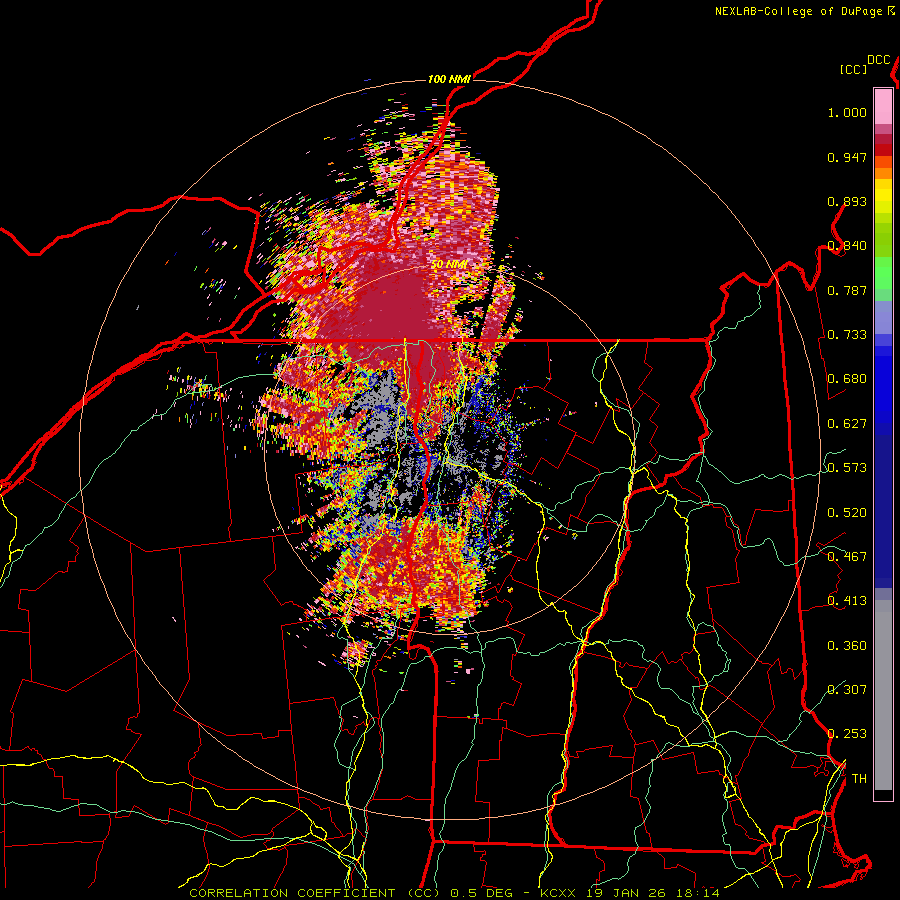Click the 0.5 DEG elevation text in the caption

(483, 893)
